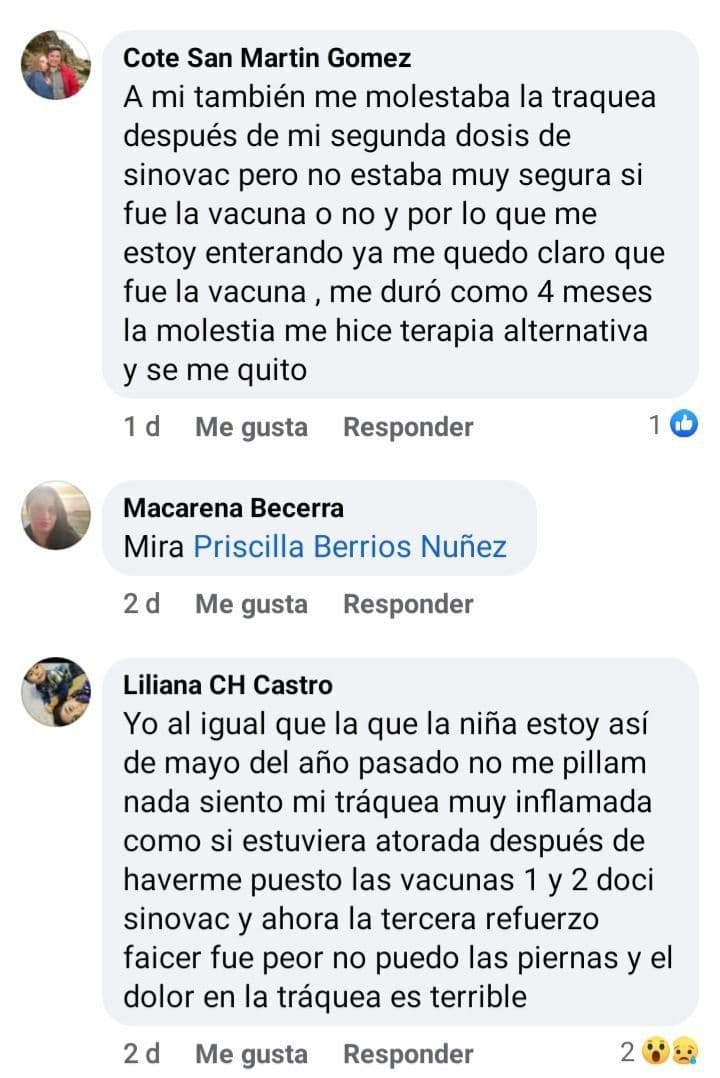Like Liliana CH Castro's comment
Screen dimensions: 720x1078
pyautogui.click(x=251, y=1054)
